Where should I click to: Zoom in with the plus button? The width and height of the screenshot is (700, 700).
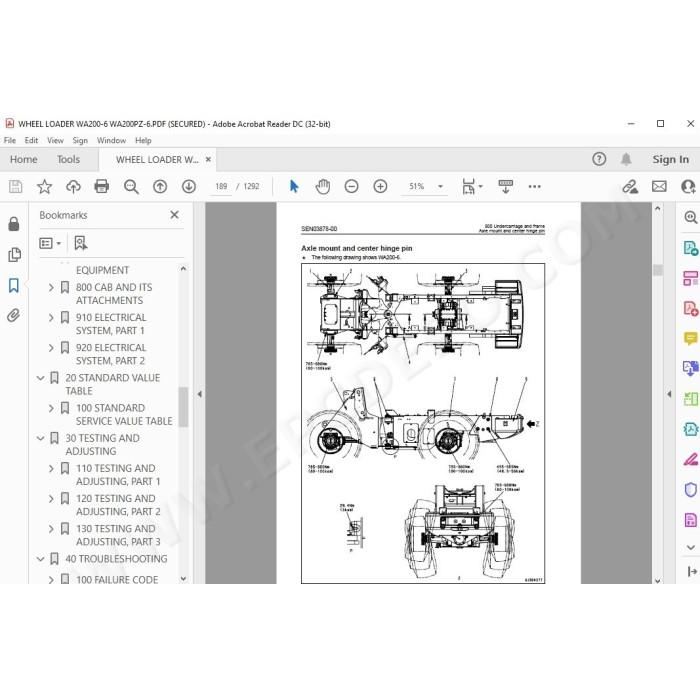click(x=380, y=186)
